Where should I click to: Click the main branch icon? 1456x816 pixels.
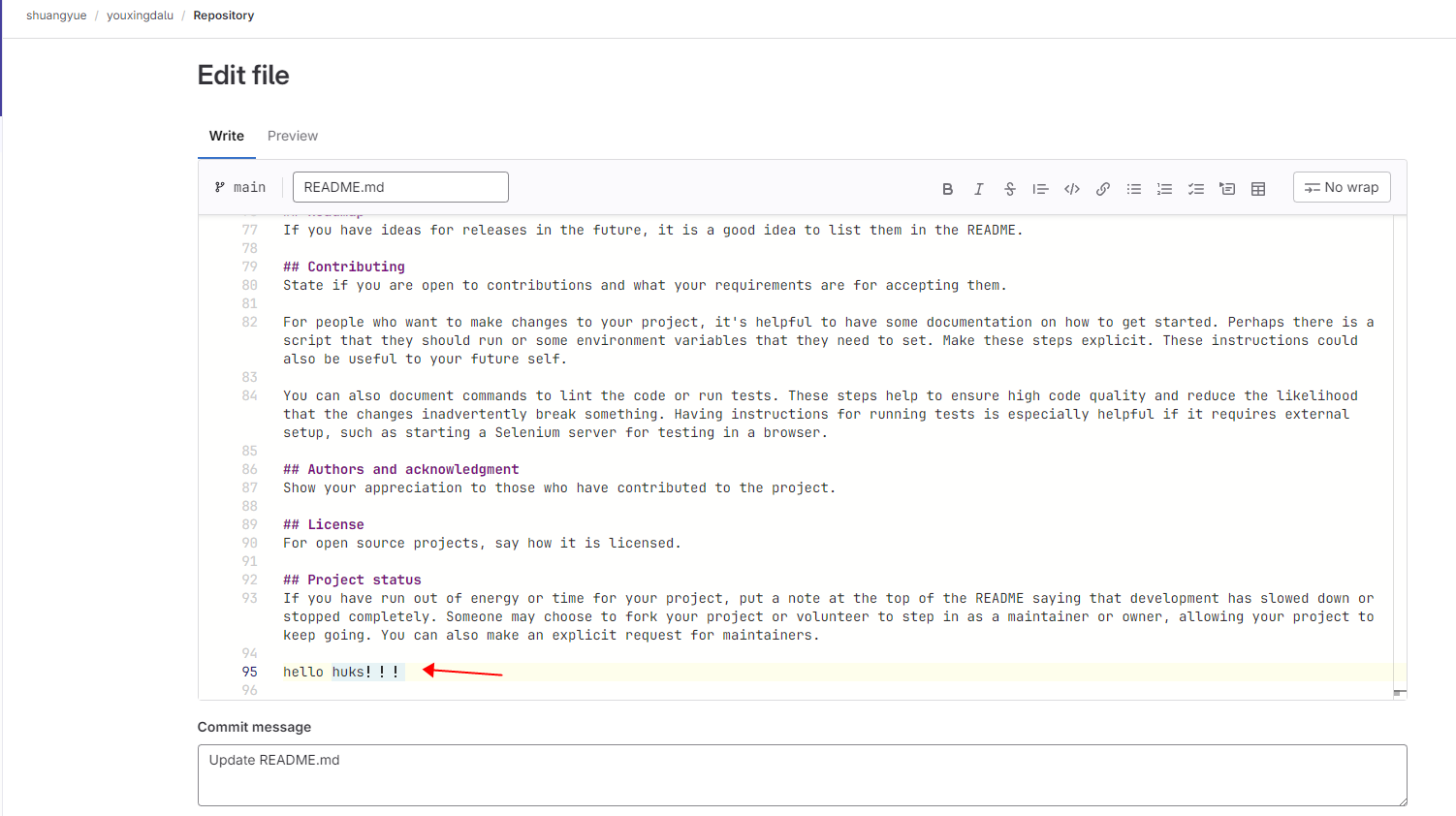click(220, 187)
